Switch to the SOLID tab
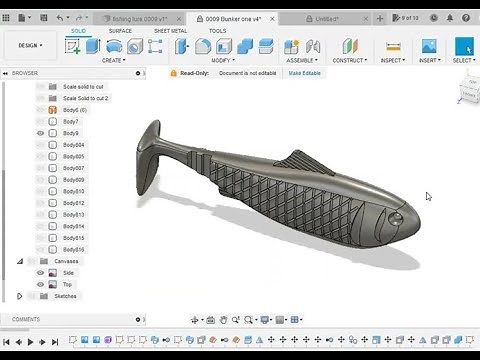 click(x=79, y=31)
